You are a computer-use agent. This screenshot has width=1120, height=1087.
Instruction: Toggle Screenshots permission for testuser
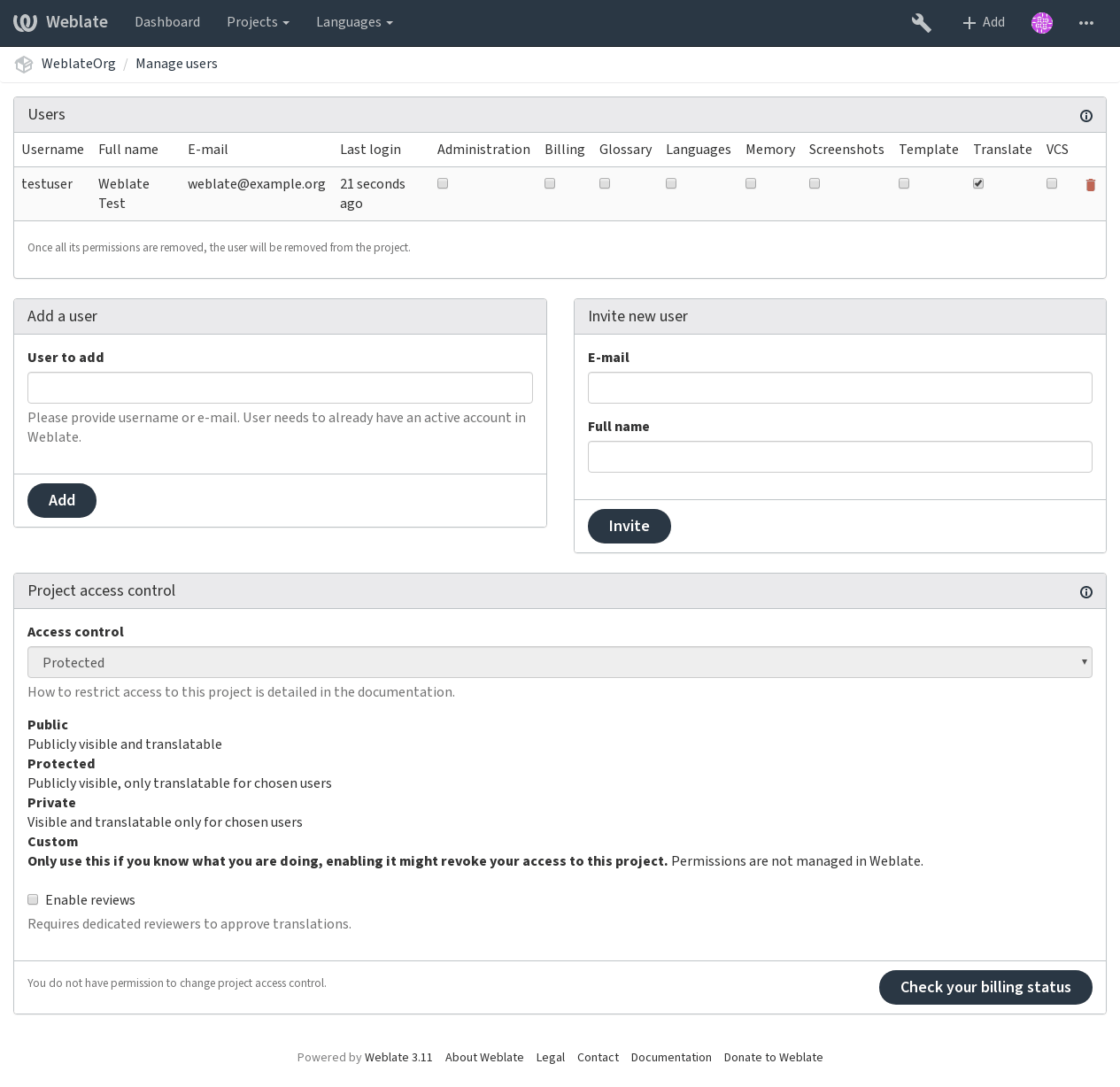[x=815, y=183]
